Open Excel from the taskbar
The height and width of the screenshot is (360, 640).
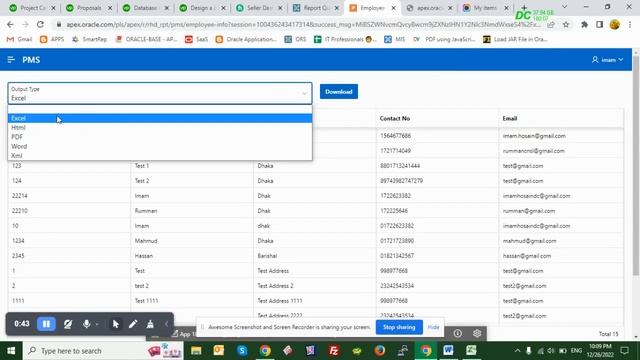click(471, 351)
